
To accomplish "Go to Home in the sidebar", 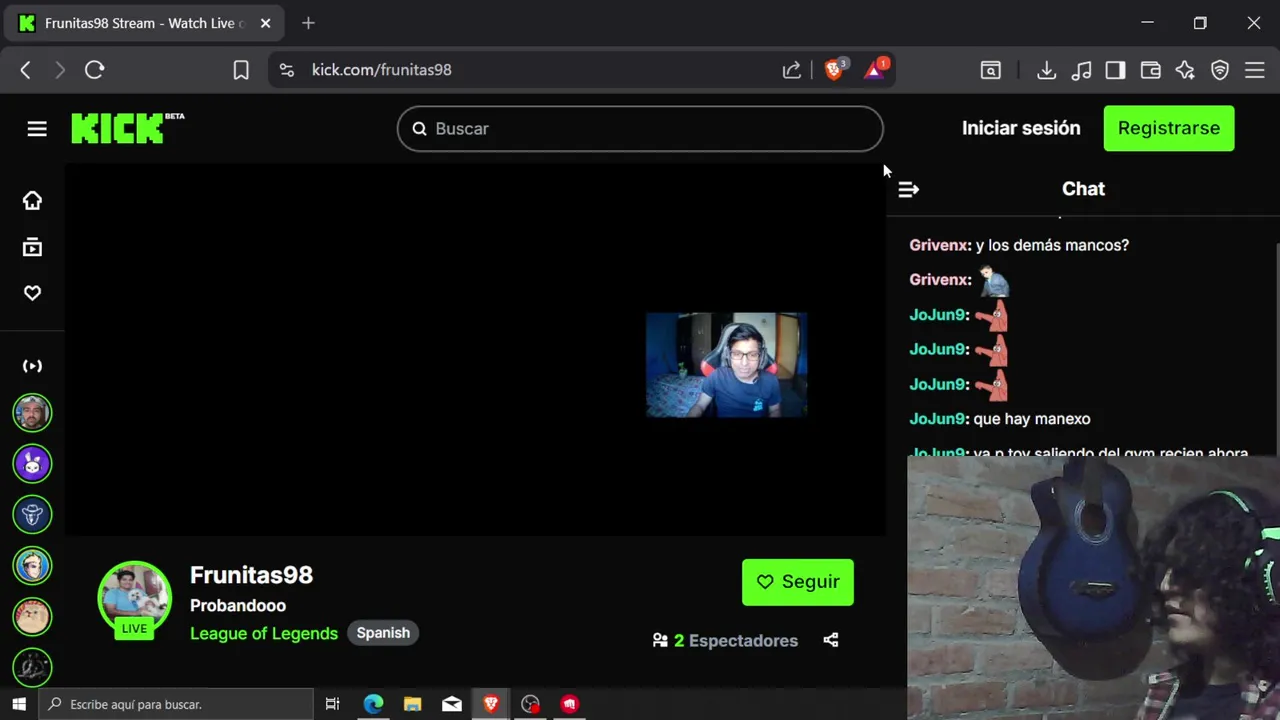I will (32, 200).
